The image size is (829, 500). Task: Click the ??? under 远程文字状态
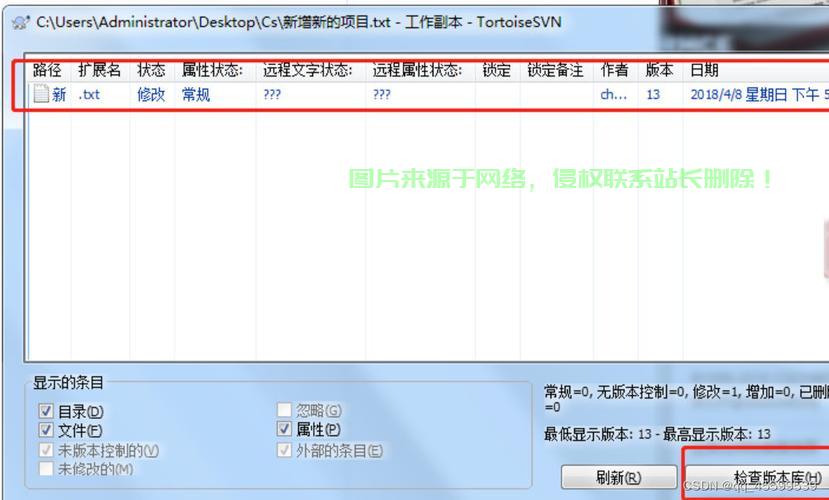point(272,95)
